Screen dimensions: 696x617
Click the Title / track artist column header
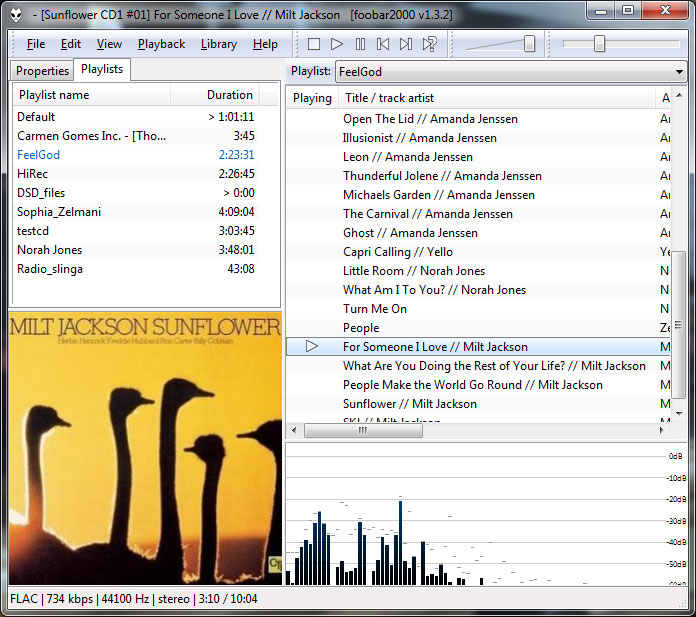click(x=497, y=98)
